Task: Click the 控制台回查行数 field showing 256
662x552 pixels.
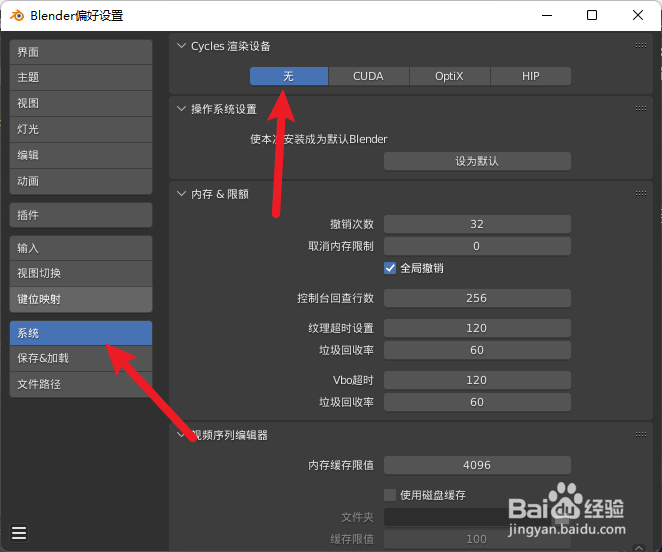Action: (x=477, y=298)
